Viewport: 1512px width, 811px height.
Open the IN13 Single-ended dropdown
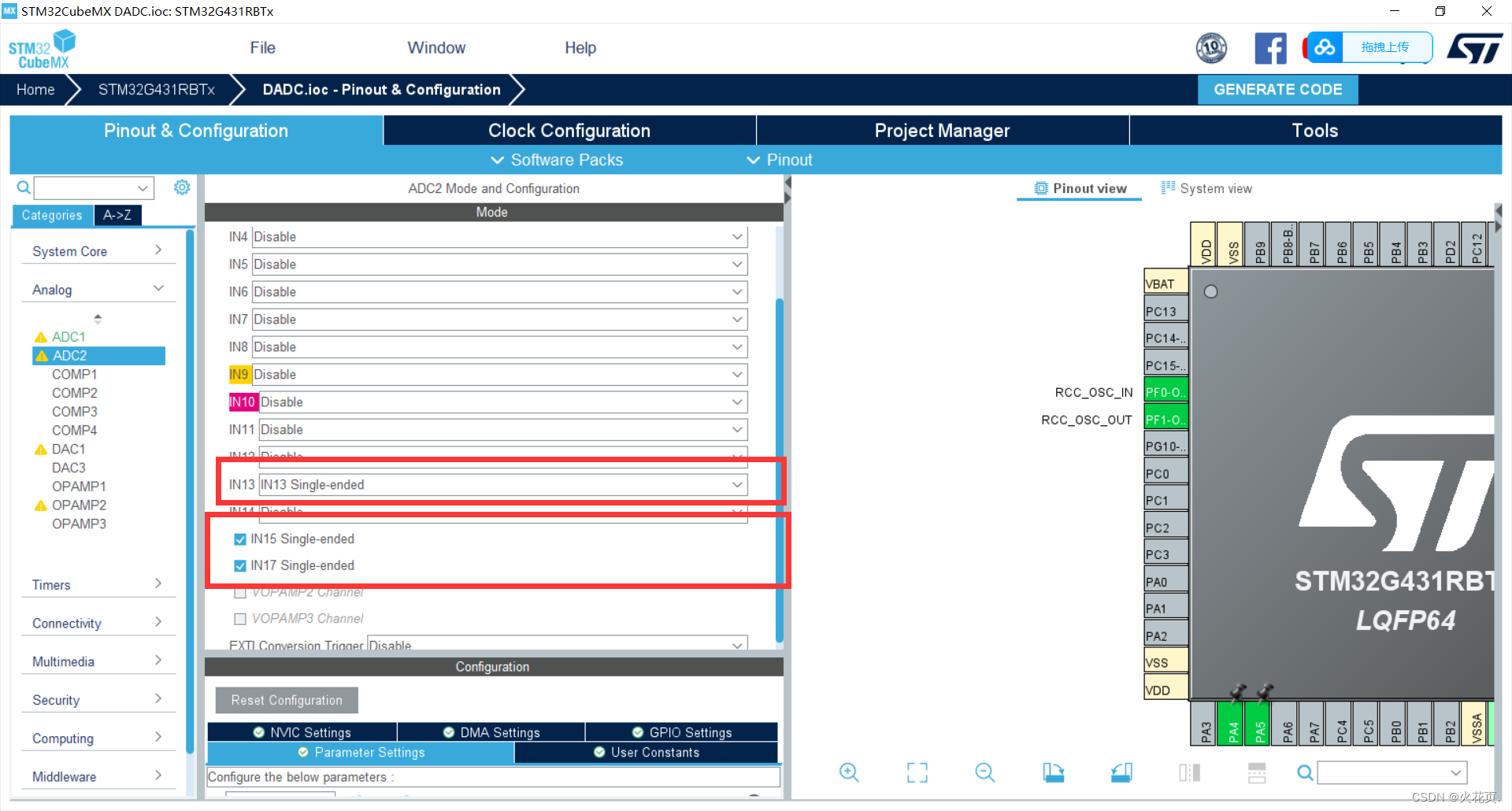pos(503,485)
